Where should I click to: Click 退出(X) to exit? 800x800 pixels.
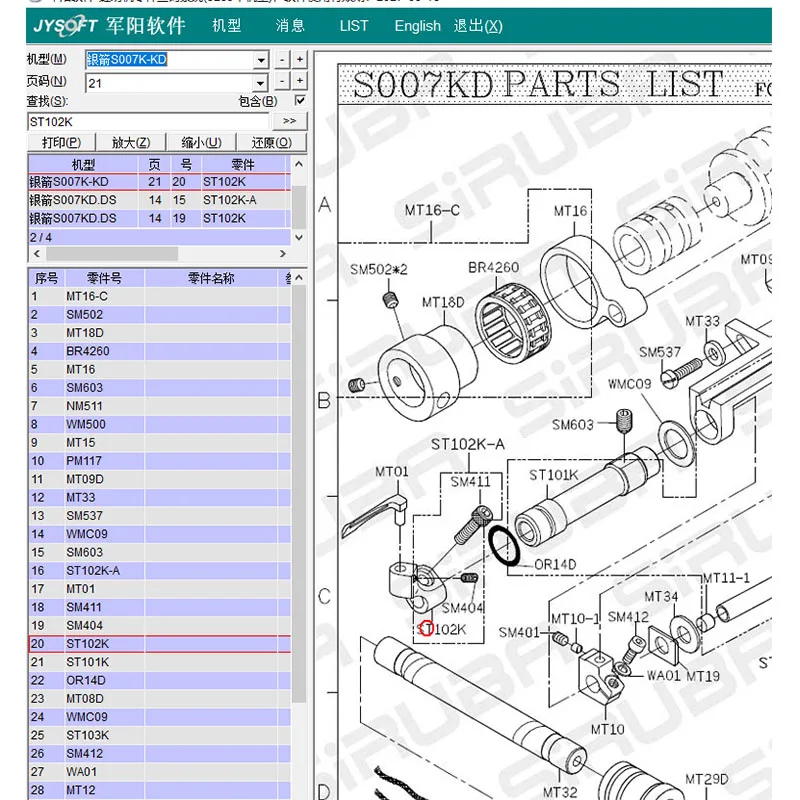pos(478,26)
